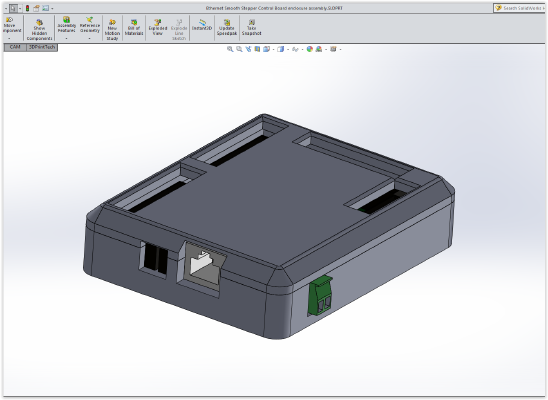This screenshot has height=400, width=548.
Task: Create an Exploded View
Action: click(158, 28)
